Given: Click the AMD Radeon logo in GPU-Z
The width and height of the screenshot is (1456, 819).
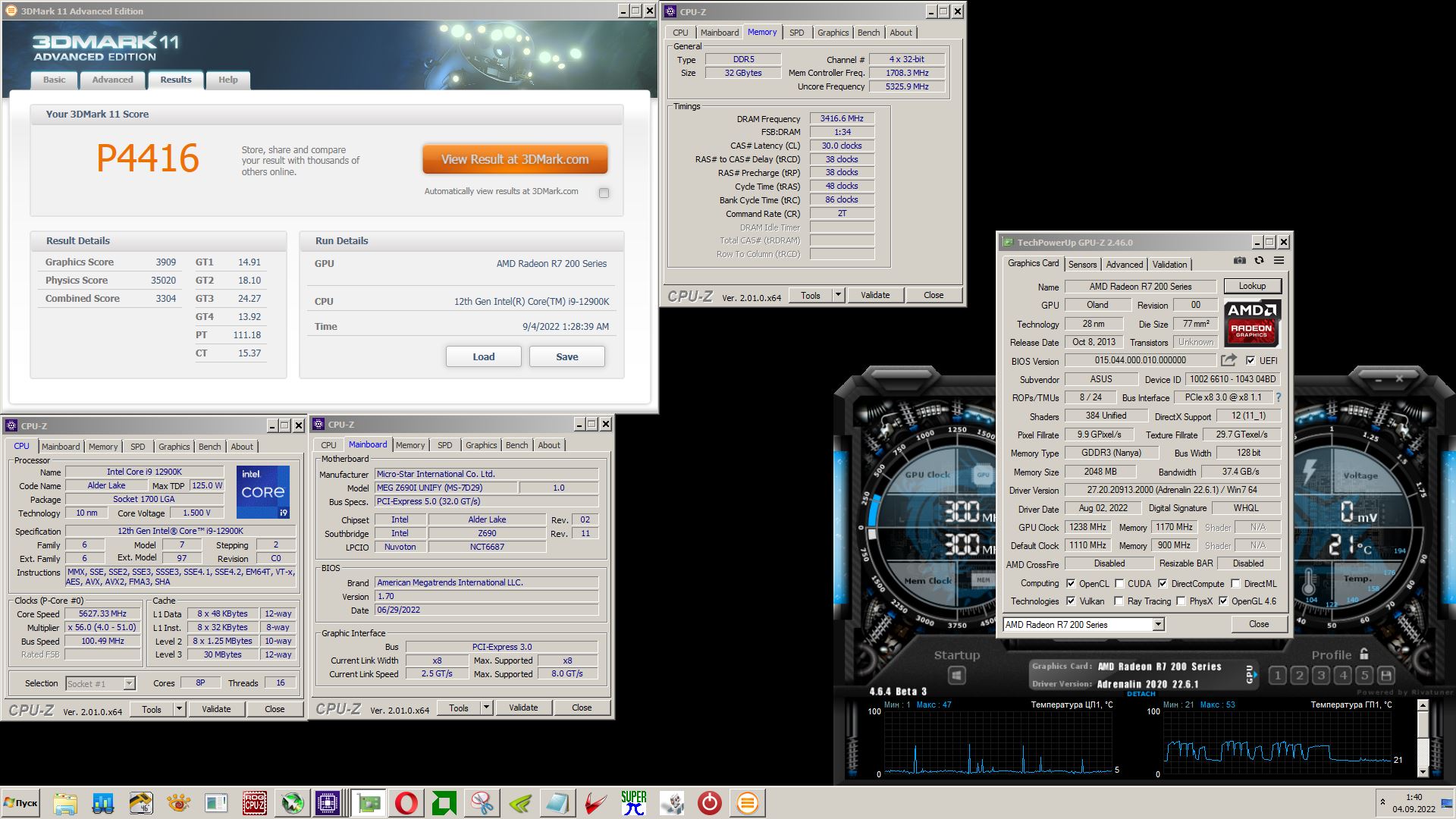Looking at the screenshot, I should click(x=1252, y=323).
